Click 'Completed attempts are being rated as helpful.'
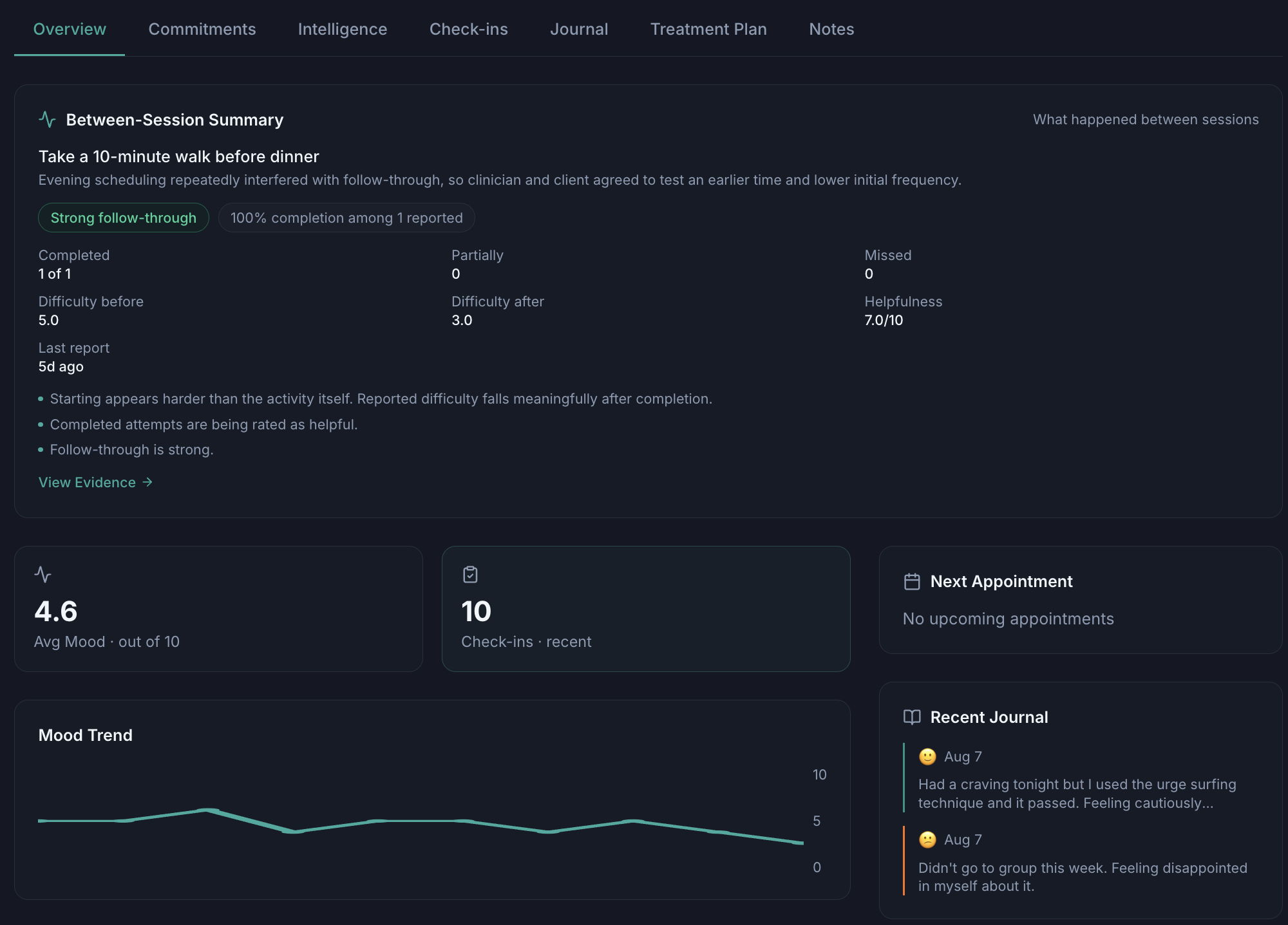 204,424
